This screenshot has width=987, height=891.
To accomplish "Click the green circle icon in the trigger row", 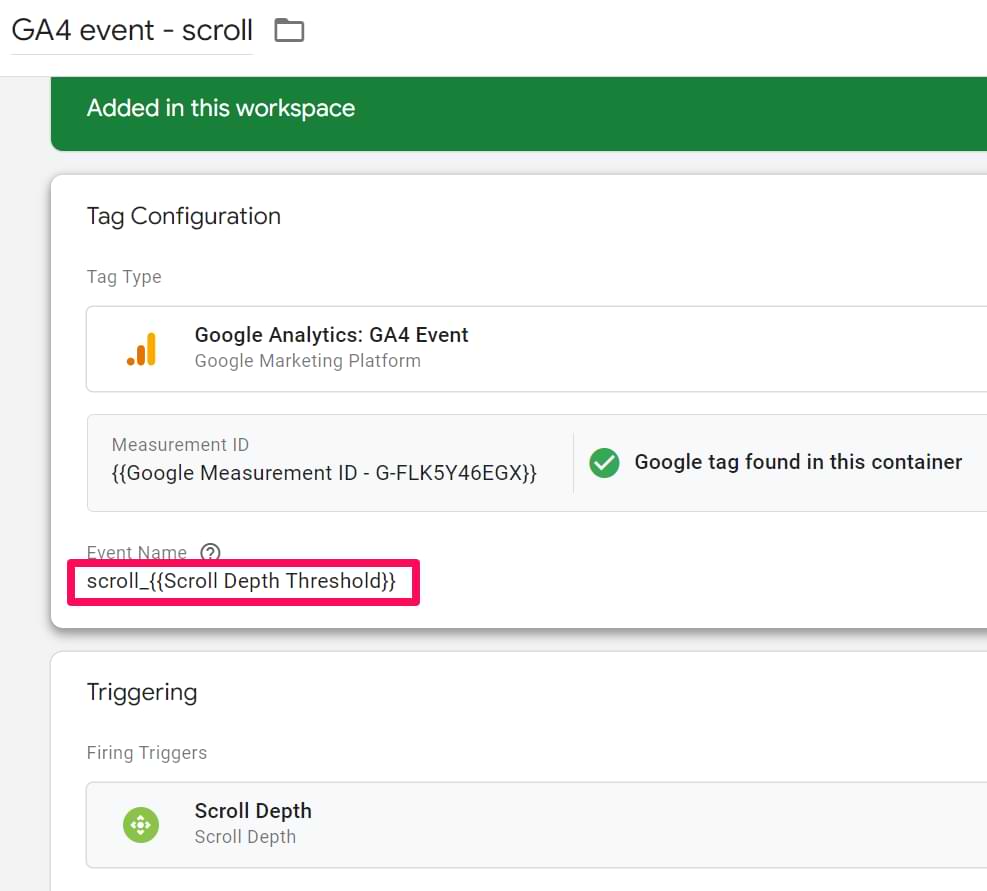I will 141,824.
